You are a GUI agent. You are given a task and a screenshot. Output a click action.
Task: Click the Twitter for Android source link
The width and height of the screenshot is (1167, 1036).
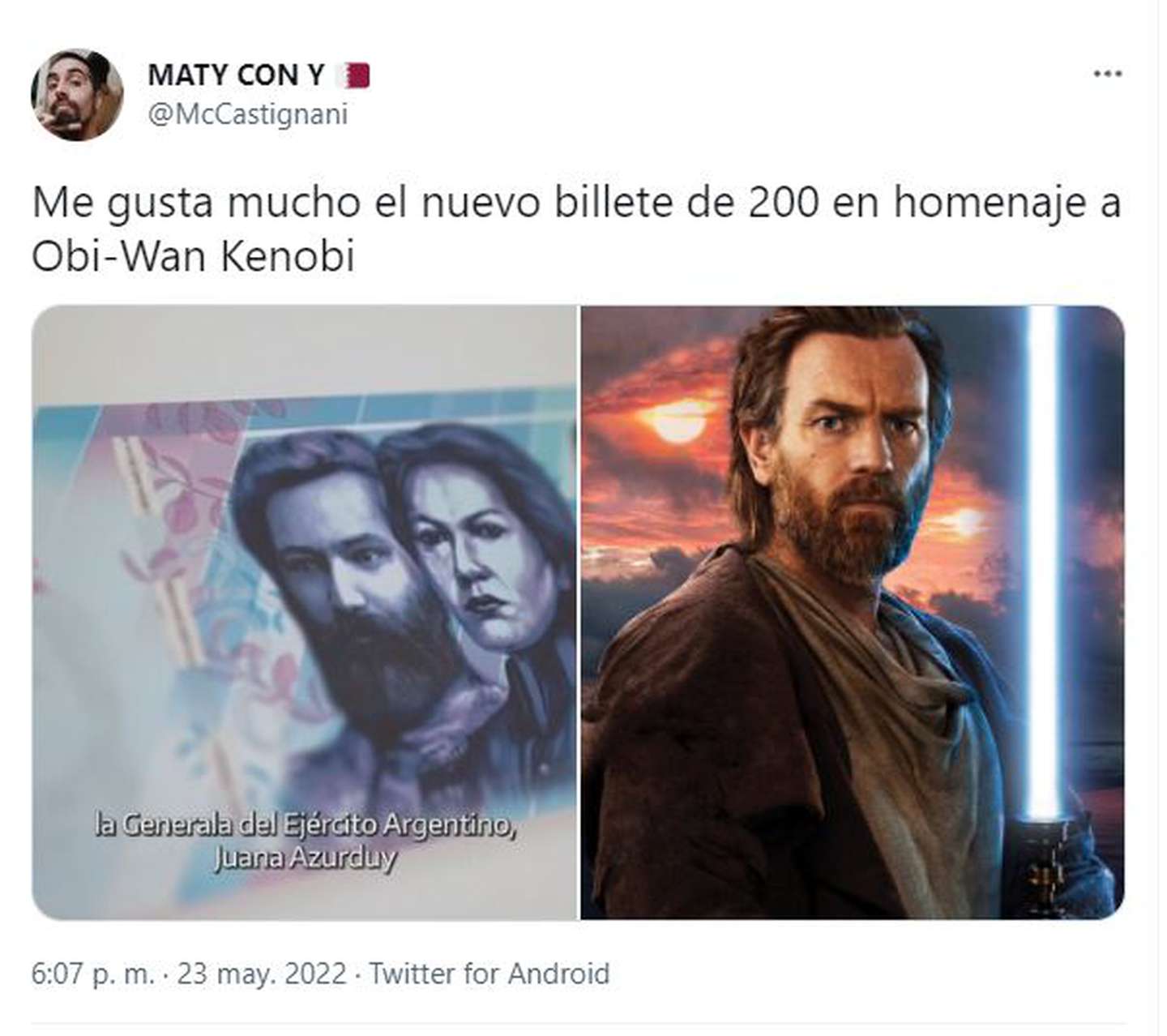tap(489, 974)
